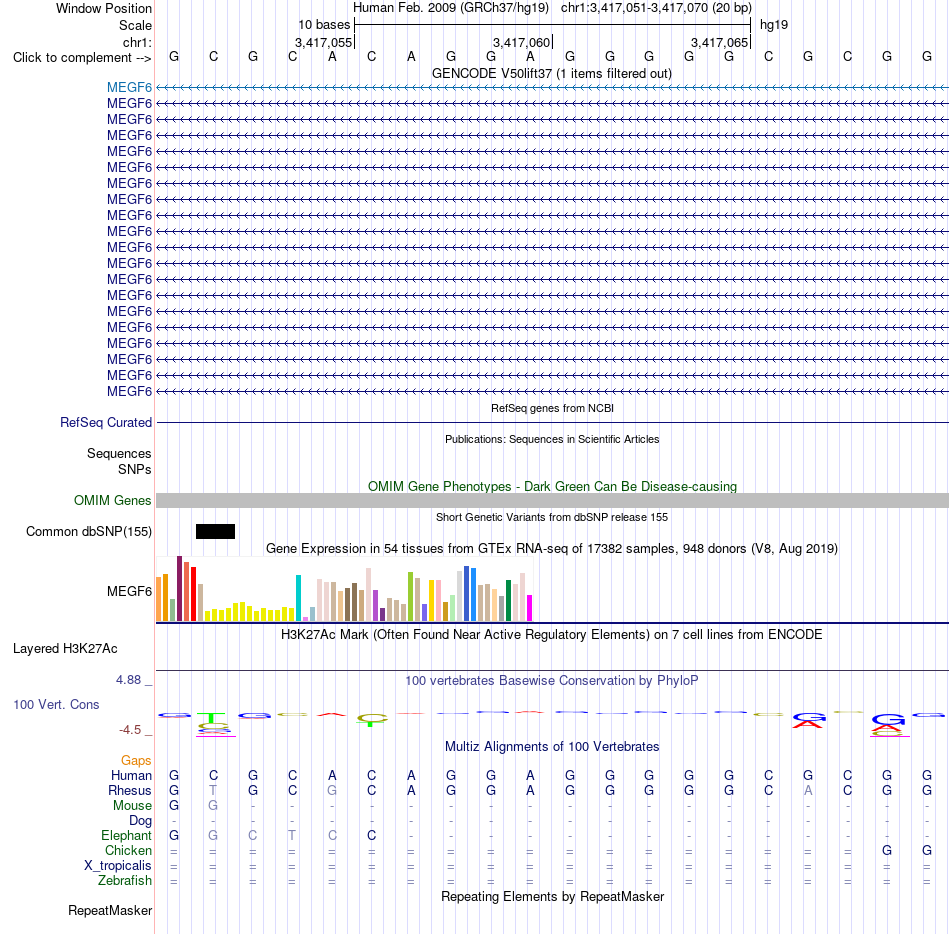Click the -4.5 conservation lower limit value
The image size is (950, 934).
coord(130,730)
